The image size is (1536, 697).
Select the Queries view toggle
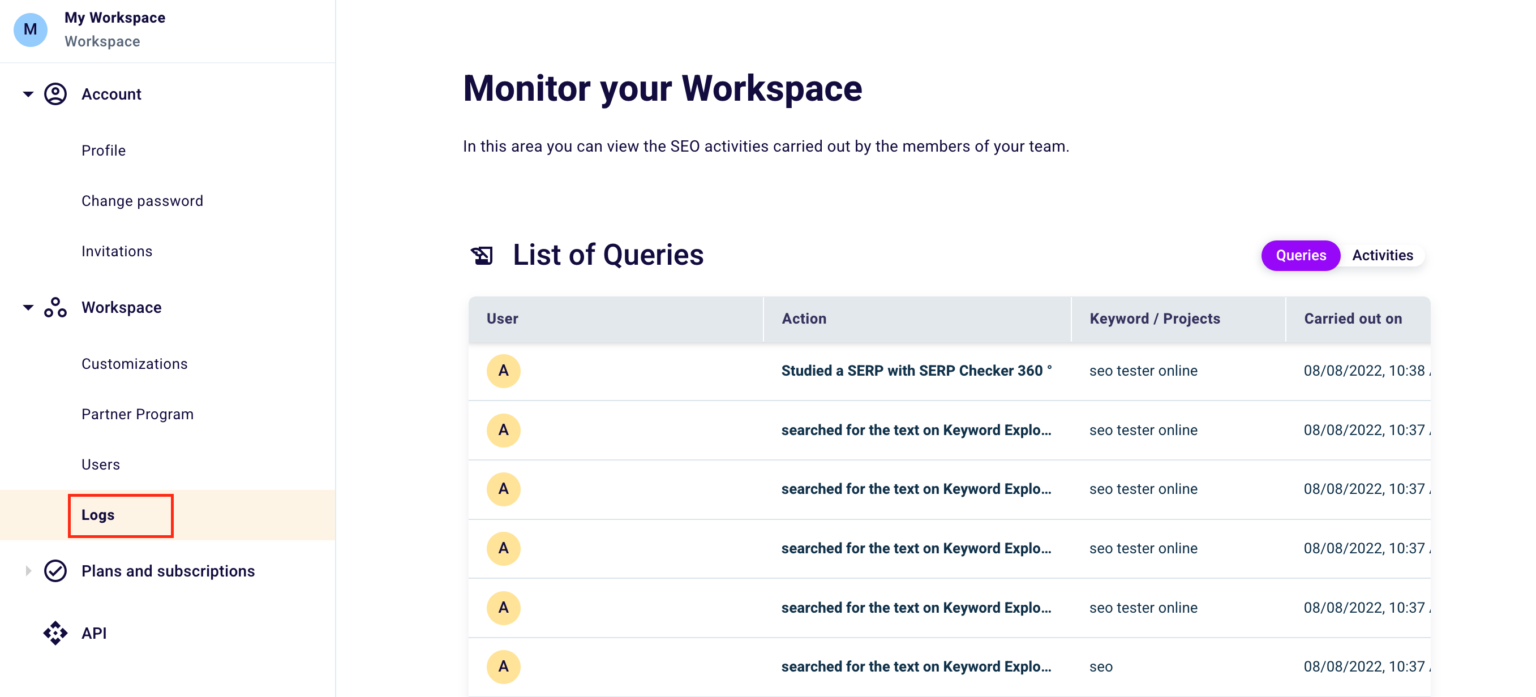pos(1300,255)
